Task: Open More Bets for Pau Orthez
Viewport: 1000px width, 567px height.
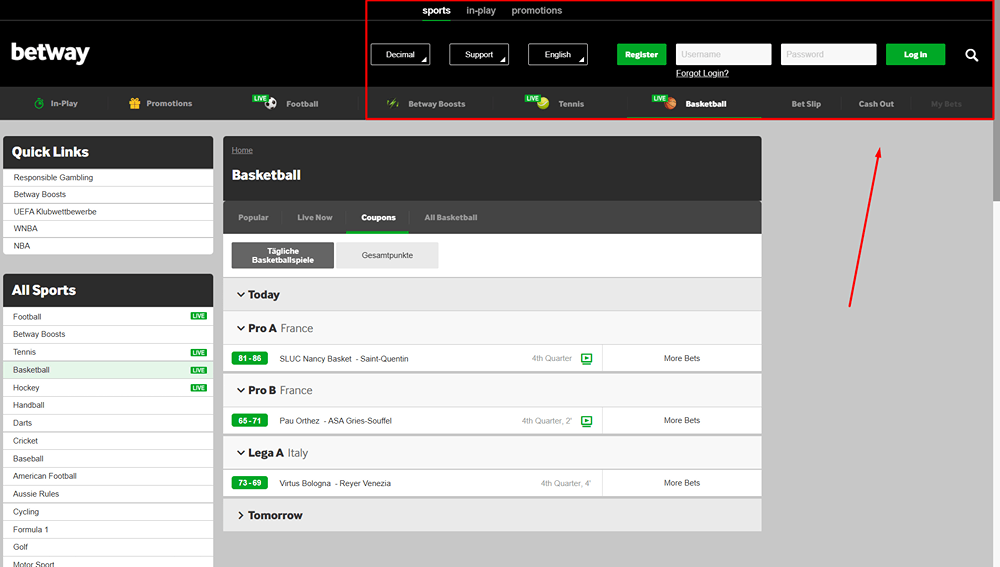Action: click(x=682, y=420)
